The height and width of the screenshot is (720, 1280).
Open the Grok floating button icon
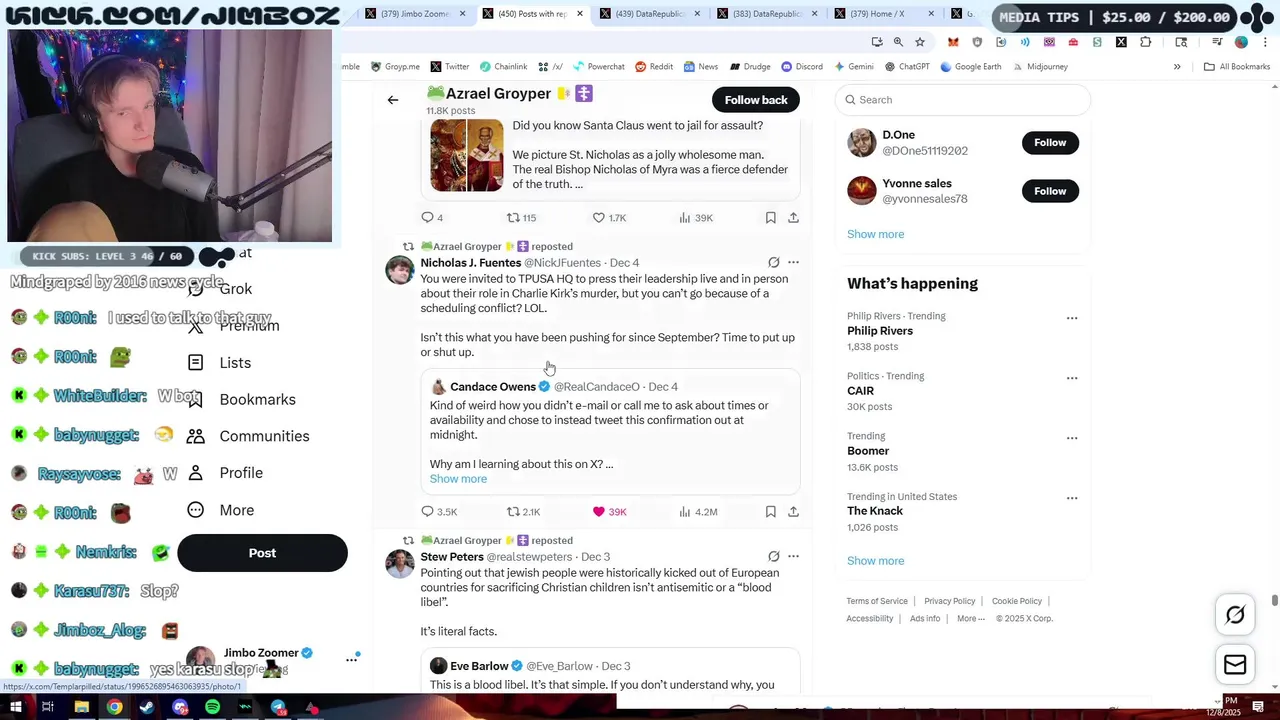click(x=1235, y=615)
